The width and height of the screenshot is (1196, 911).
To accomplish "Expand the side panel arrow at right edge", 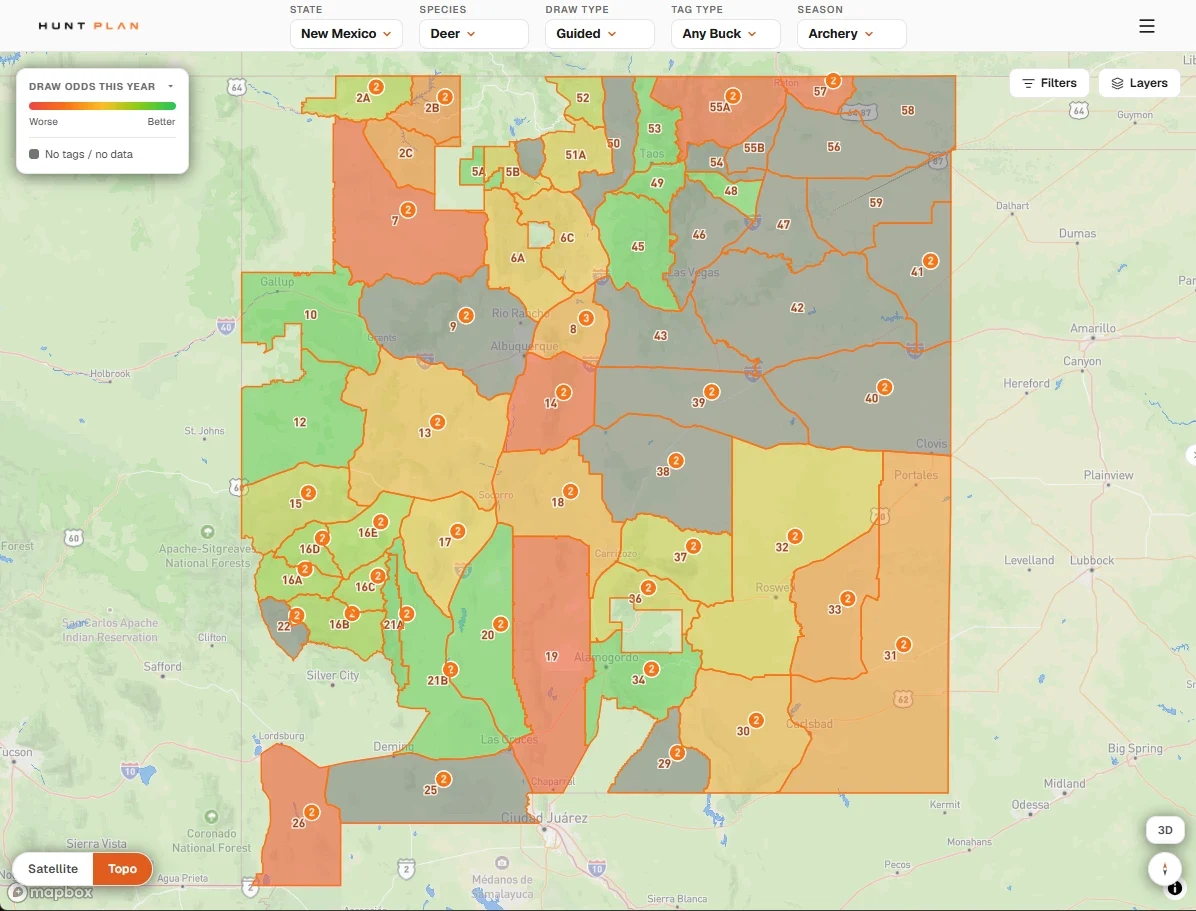I will tap(1191, 455).
